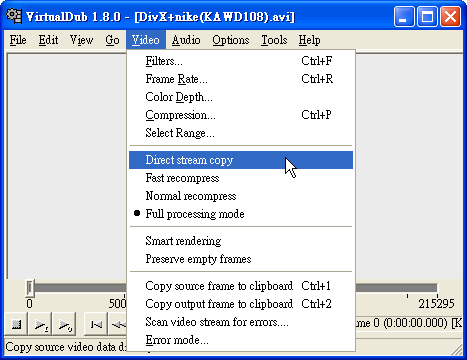The width and height of the screenshot is (467, 360).
Task: Close the open Video menu
Action: [146, 40]
